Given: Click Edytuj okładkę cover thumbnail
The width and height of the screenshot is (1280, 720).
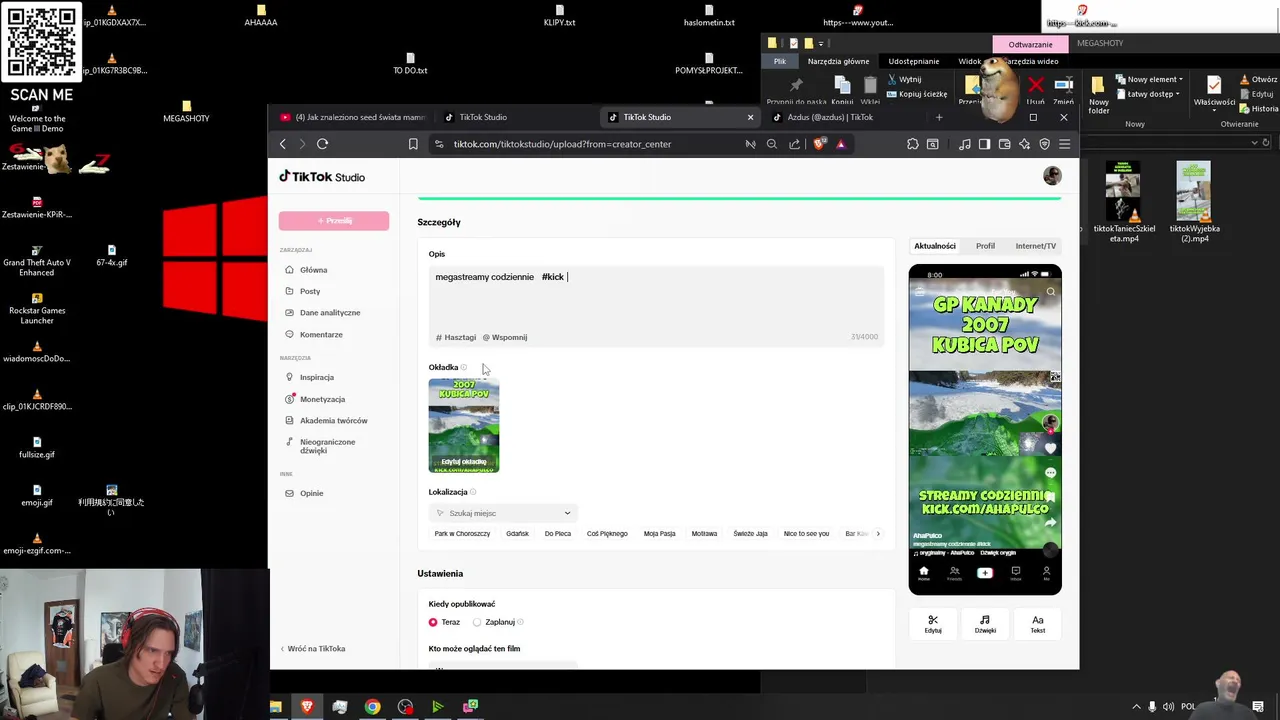Looking at the screenshot, I should [464, 425].
